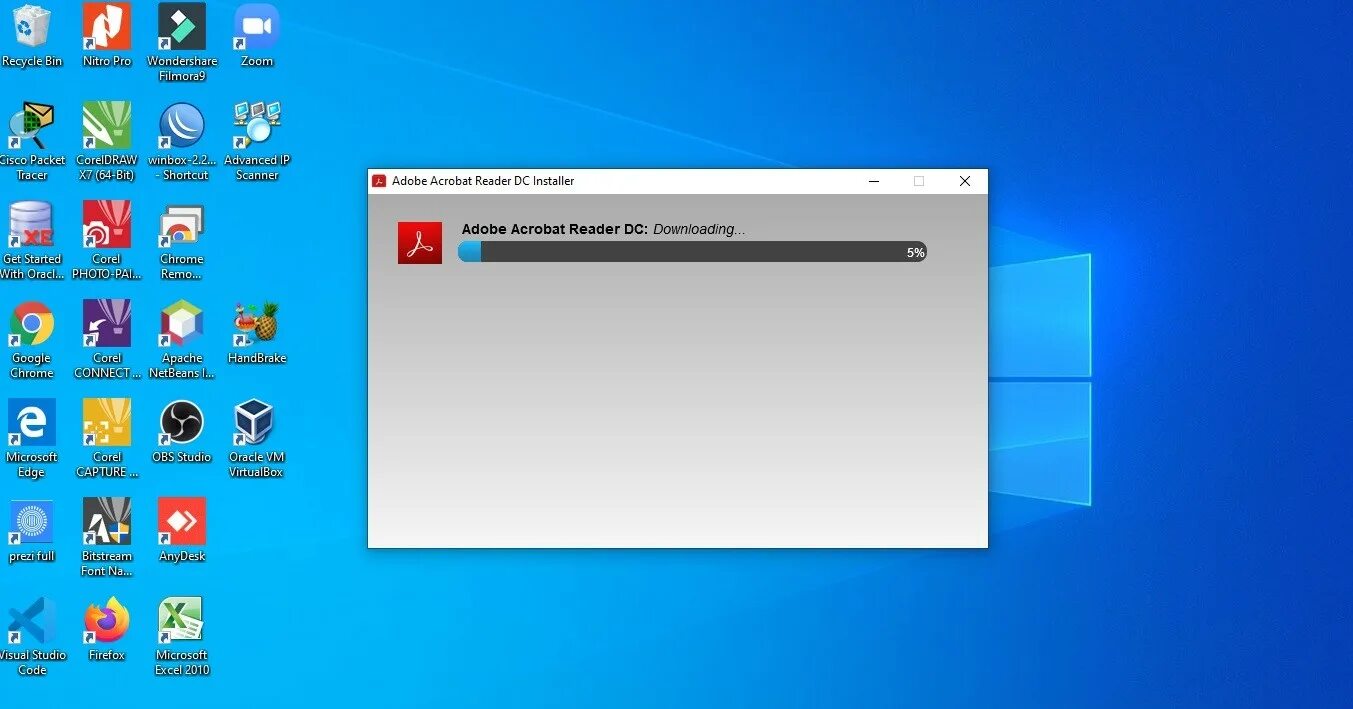Click the 'Adobe Acrobat Reader DC: Downloading...' text
The width and height of the screenshot is (1353, 709).
coord(603,229)
